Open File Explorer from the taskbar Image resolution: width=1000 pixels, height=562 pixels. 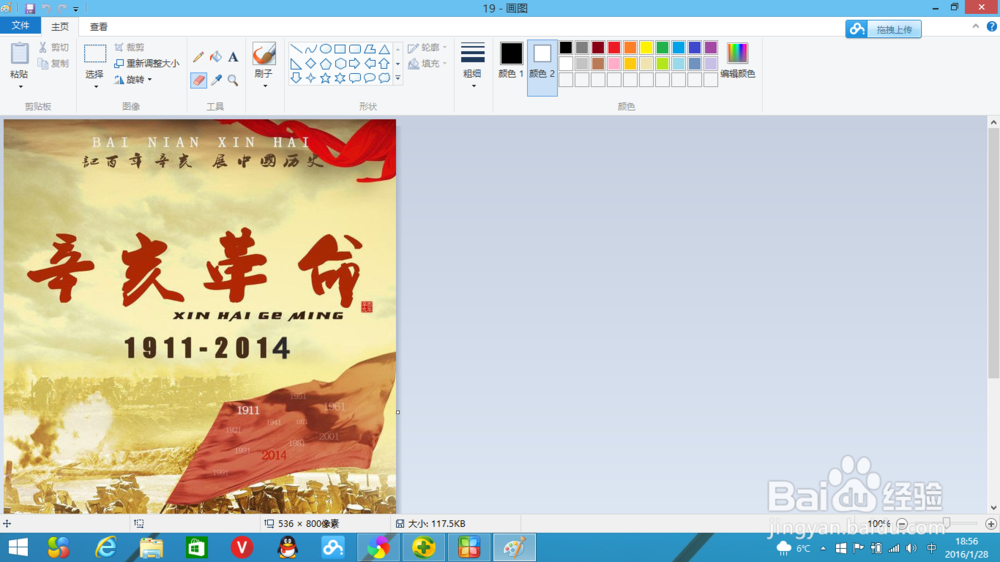pyautogui.click(x=151, y=547)
